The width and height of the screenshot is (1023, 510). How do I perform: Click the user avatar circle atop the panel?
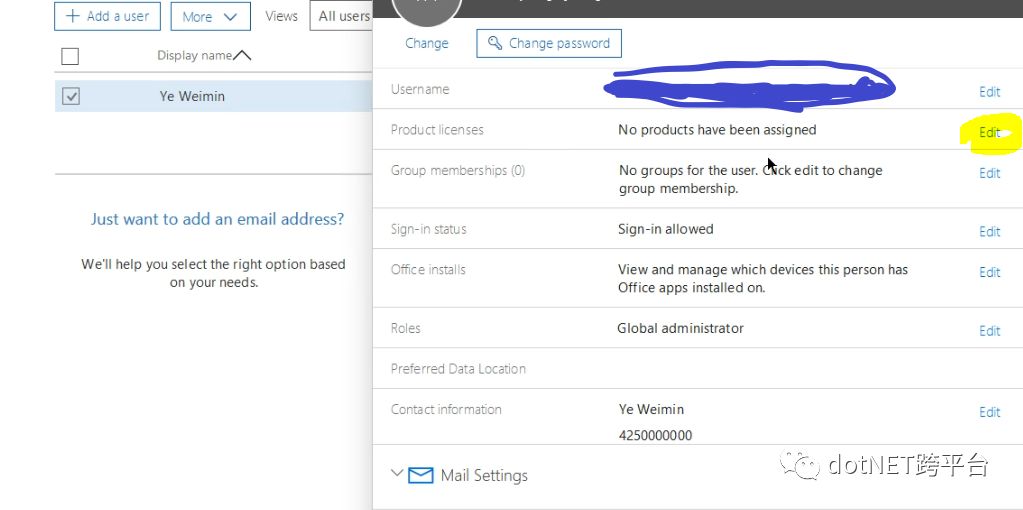tap(427, 8)
